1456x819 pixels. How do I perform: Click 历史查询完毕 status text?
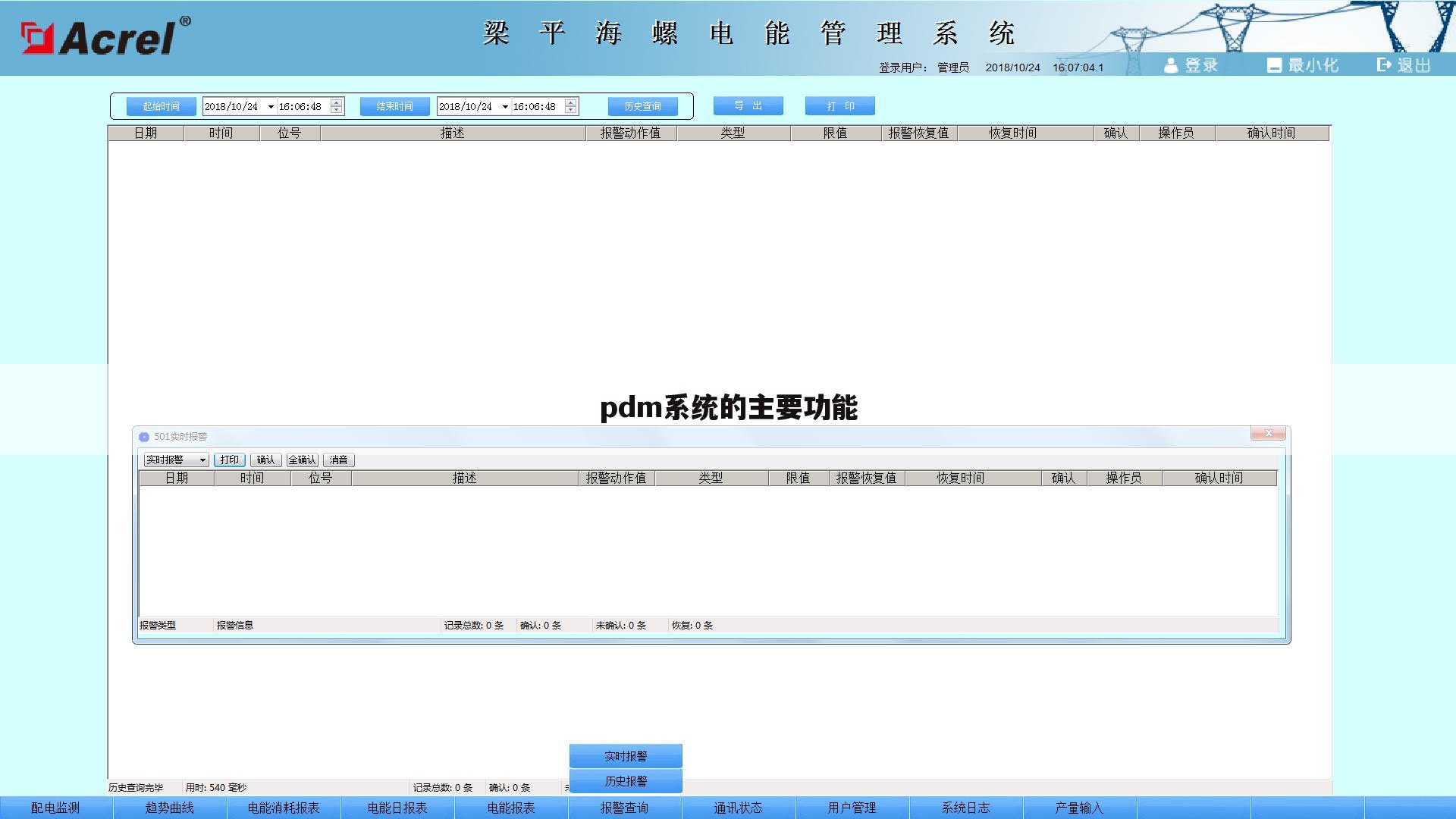(x=136, y=788)
